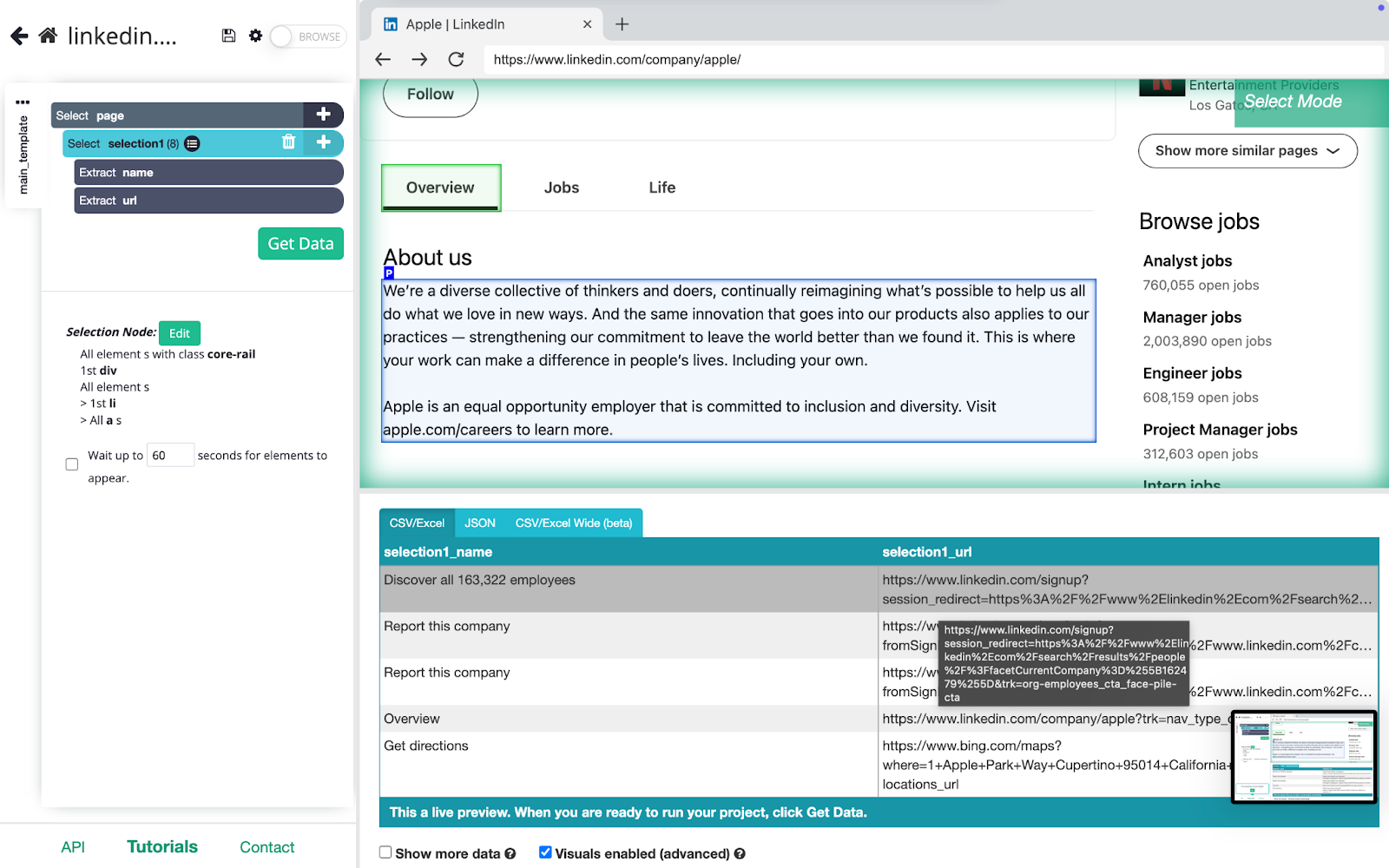The height and width of the screenshot is (868, 1389).
Task: Close the Apple | LinkedIn tab
Action: (587, 24)
